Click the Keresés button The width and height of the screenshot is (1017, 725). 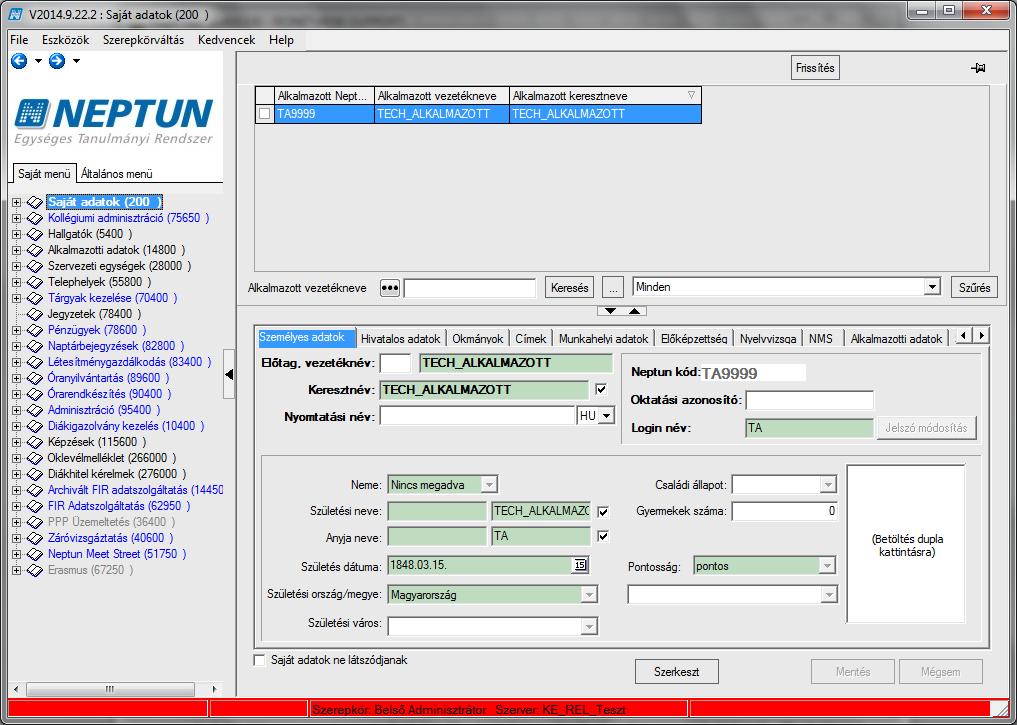569,287
